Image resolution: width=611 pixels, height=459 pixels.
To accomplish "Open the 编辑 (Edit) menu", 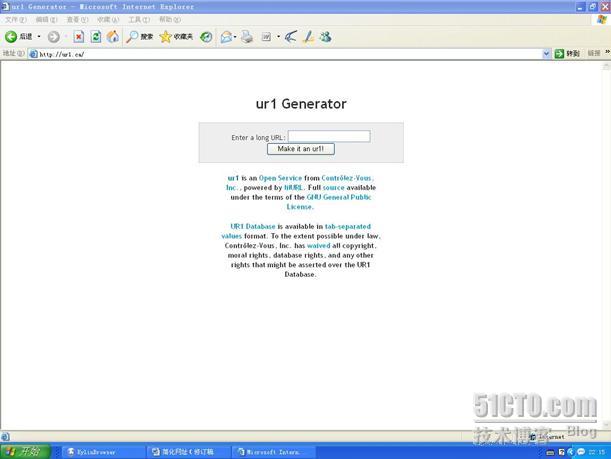I will (46, 19).
